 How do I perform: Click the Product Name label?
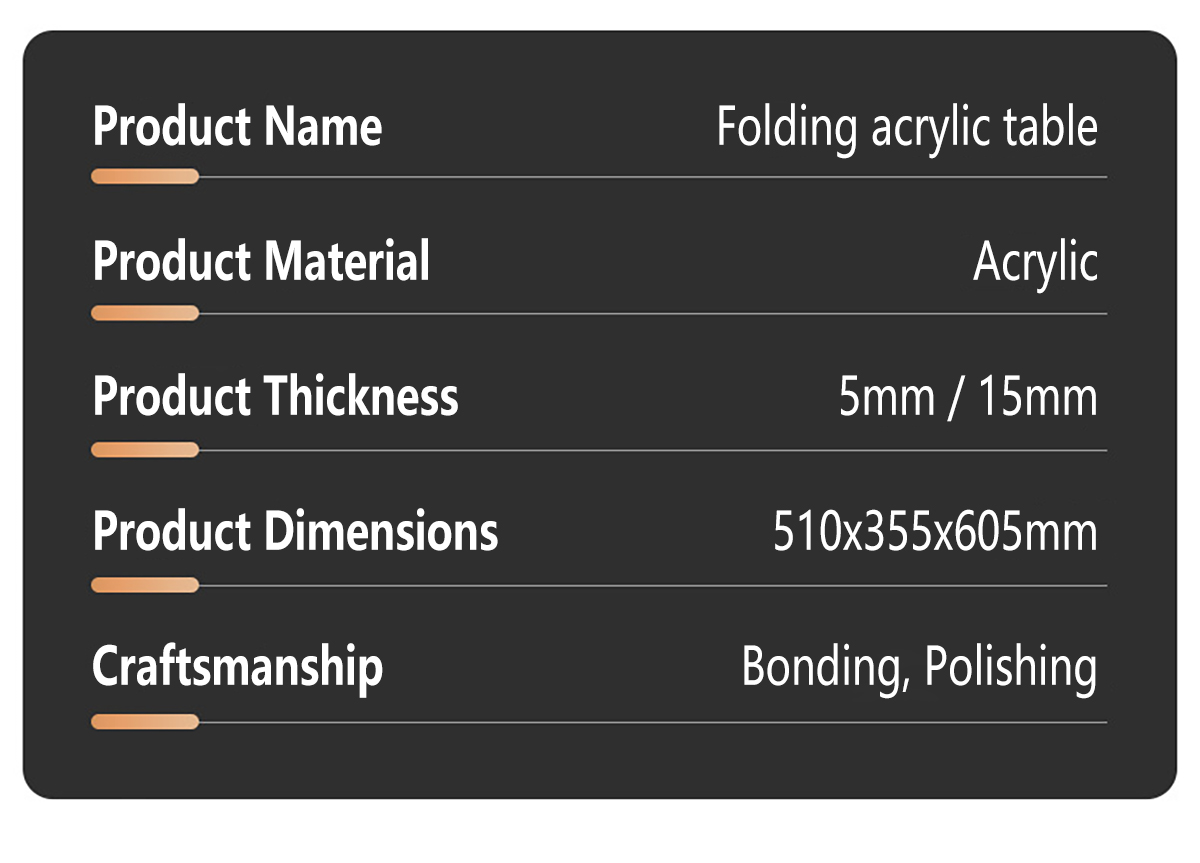tap(237, 127)
